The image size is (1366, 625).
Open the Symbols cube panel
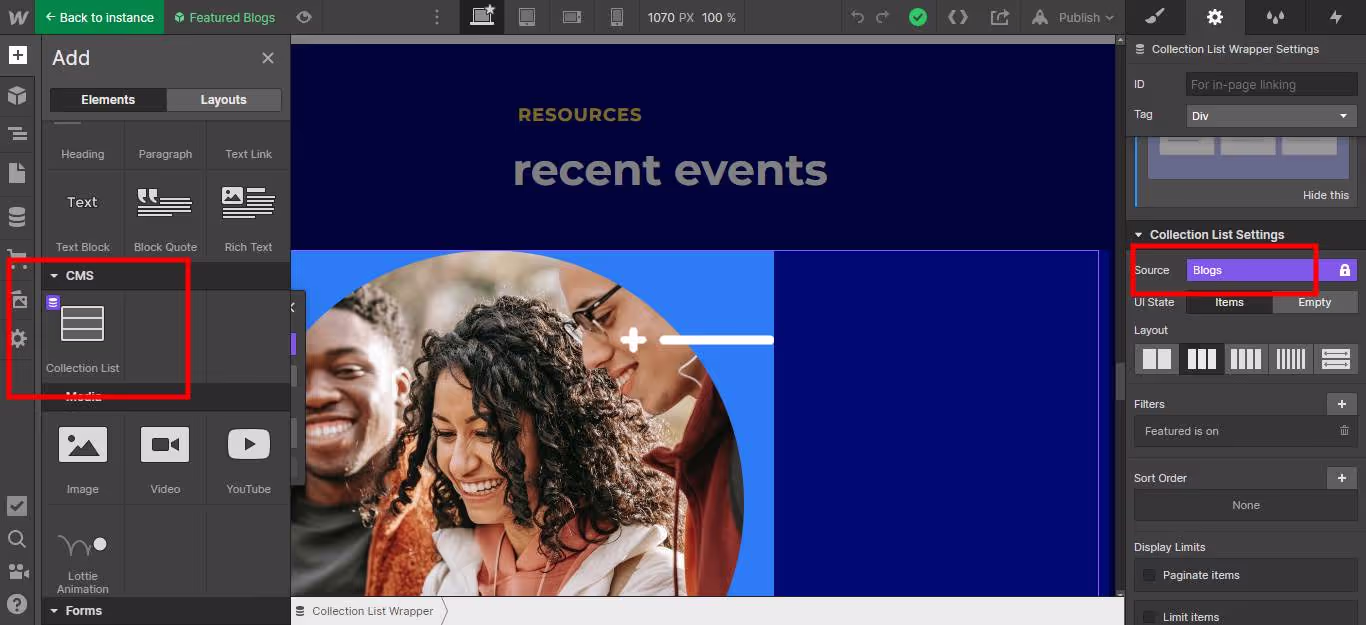17,95
